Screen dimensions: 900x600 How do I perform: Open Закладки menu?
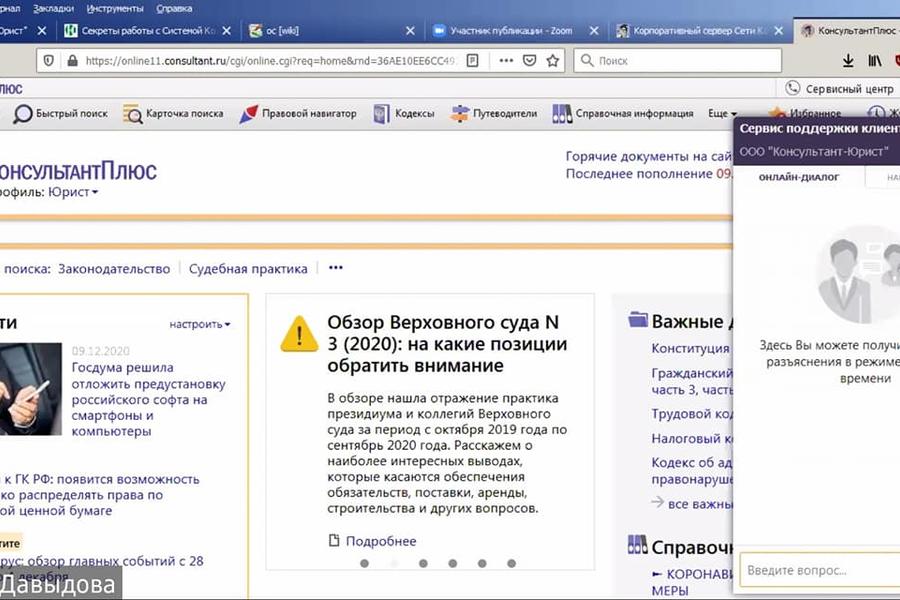click(x=53, y=9)
